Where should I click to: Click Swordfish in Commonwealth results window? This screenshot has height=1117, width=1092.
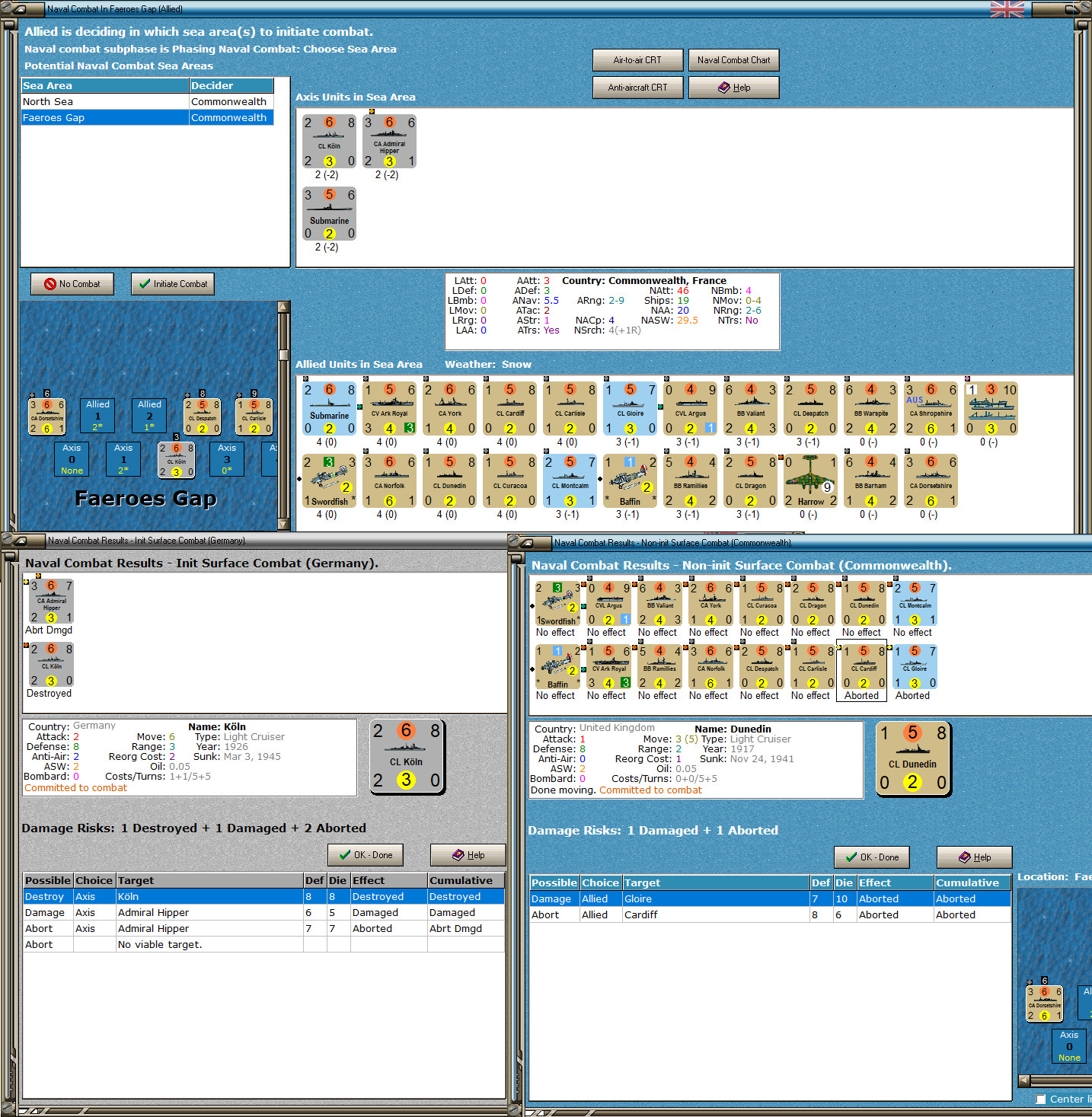(x=557, y=604)
